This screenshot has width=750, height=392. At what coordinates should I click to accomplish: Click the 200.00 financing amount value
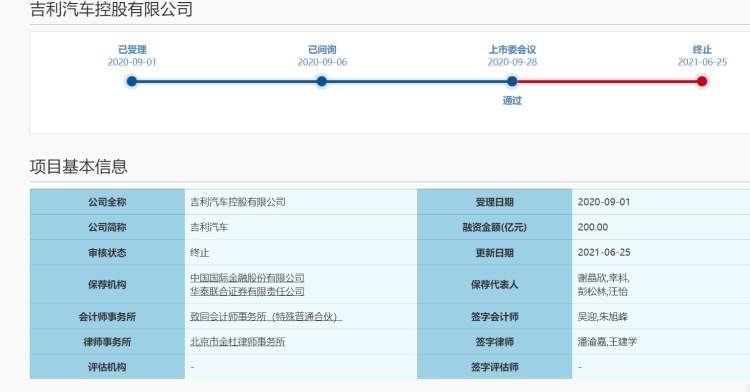pos(593,227)
